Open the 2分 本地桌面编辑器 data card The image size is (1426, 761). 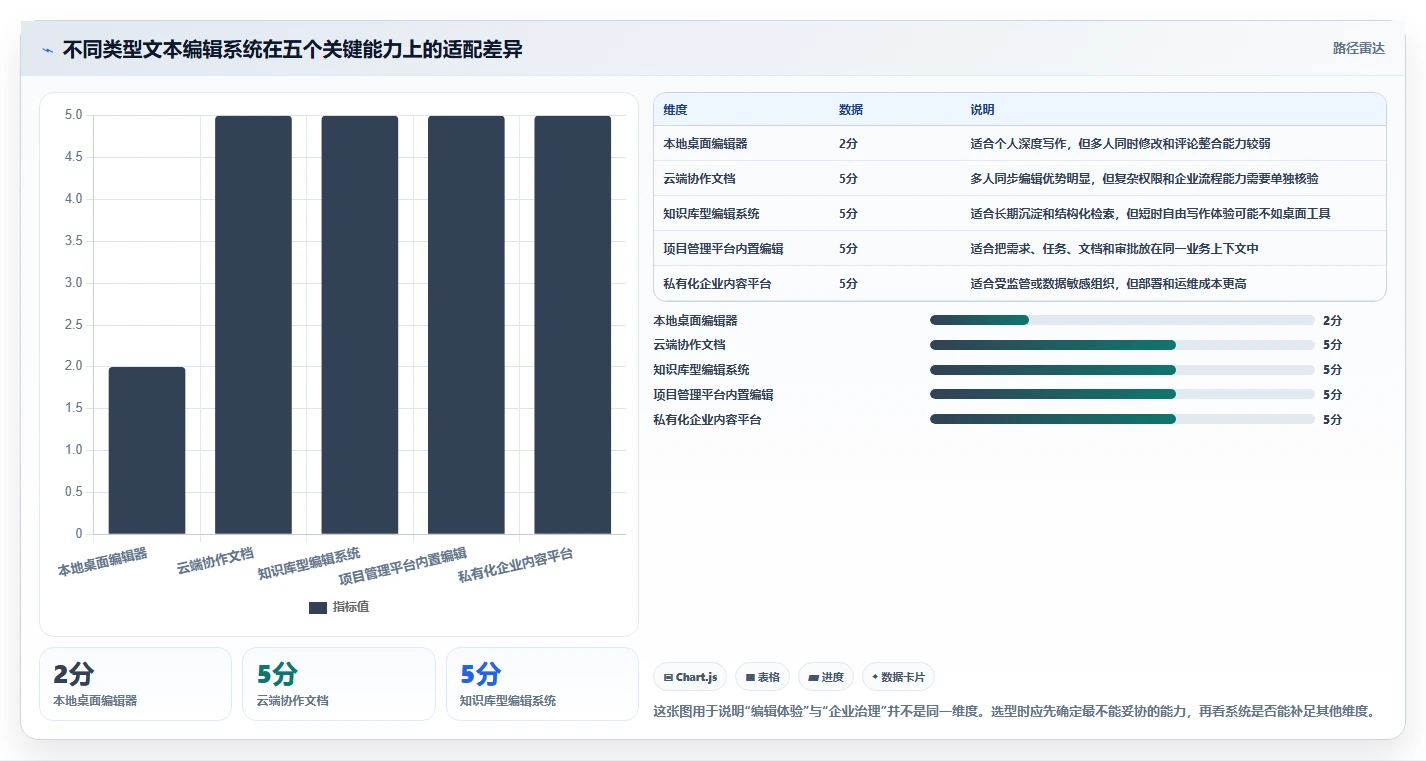tap(135, 684)
